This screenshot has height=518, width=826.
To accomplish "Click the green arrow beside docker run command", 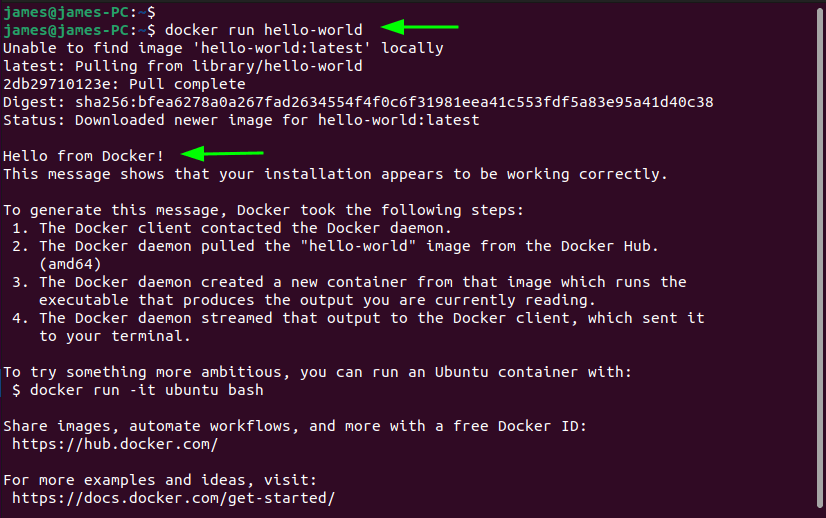I will coord(419,27).
